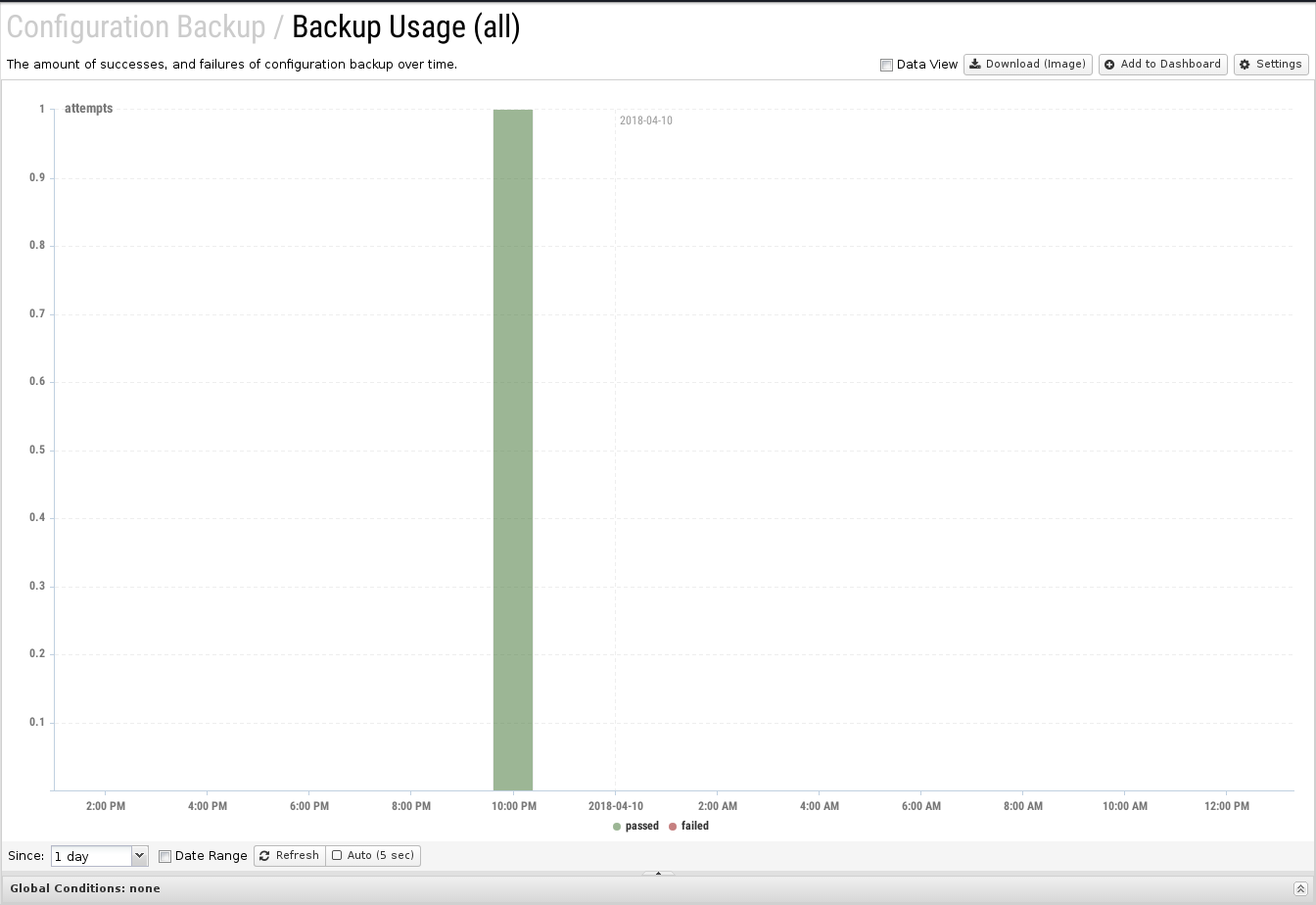This screenshot has width=1316, height=905.
Task: Open Settings via the gear icon
Action: [x=1245, y=65]
